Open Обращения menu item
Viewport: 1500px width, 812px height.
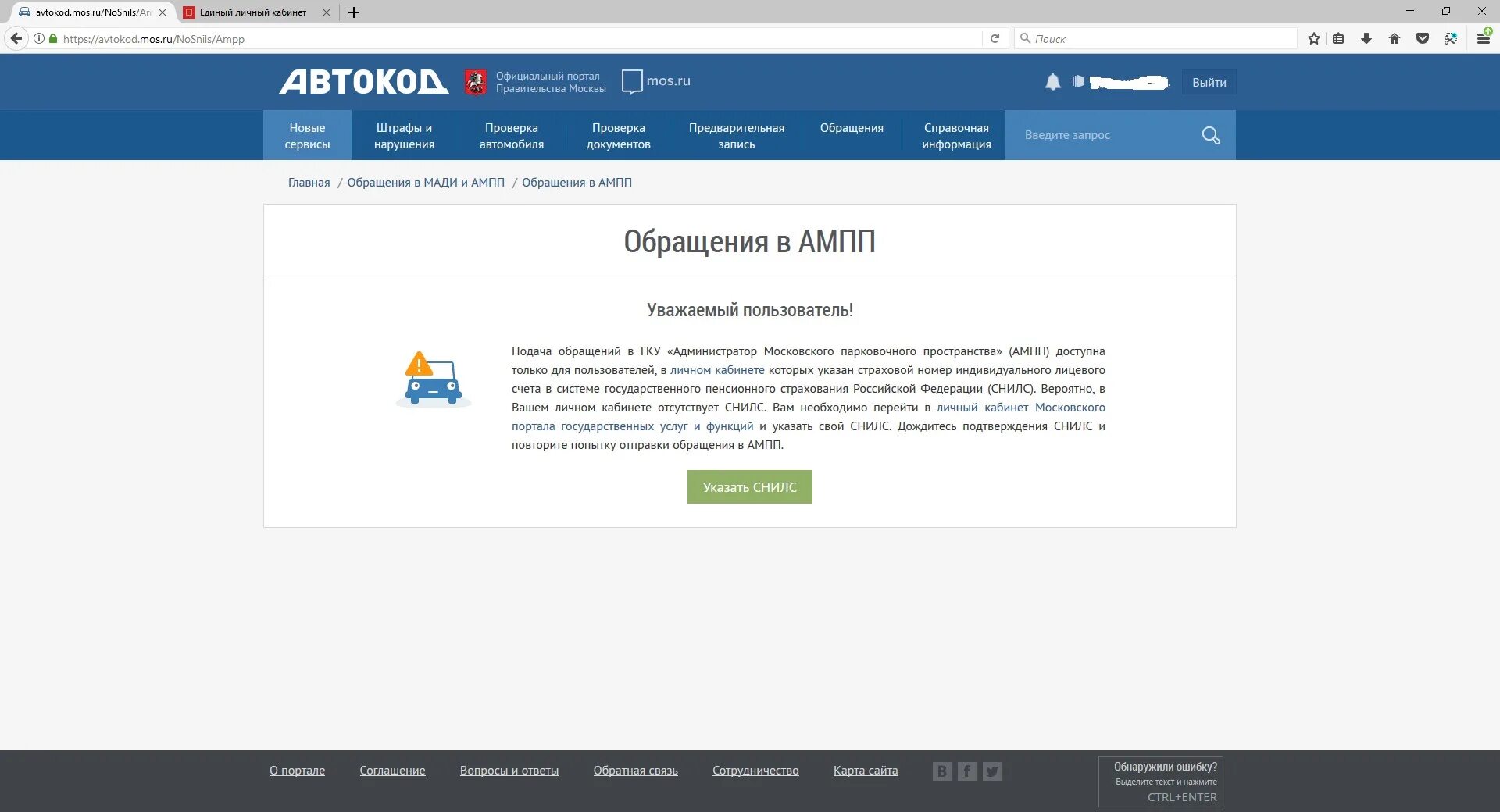click(852, 128)
